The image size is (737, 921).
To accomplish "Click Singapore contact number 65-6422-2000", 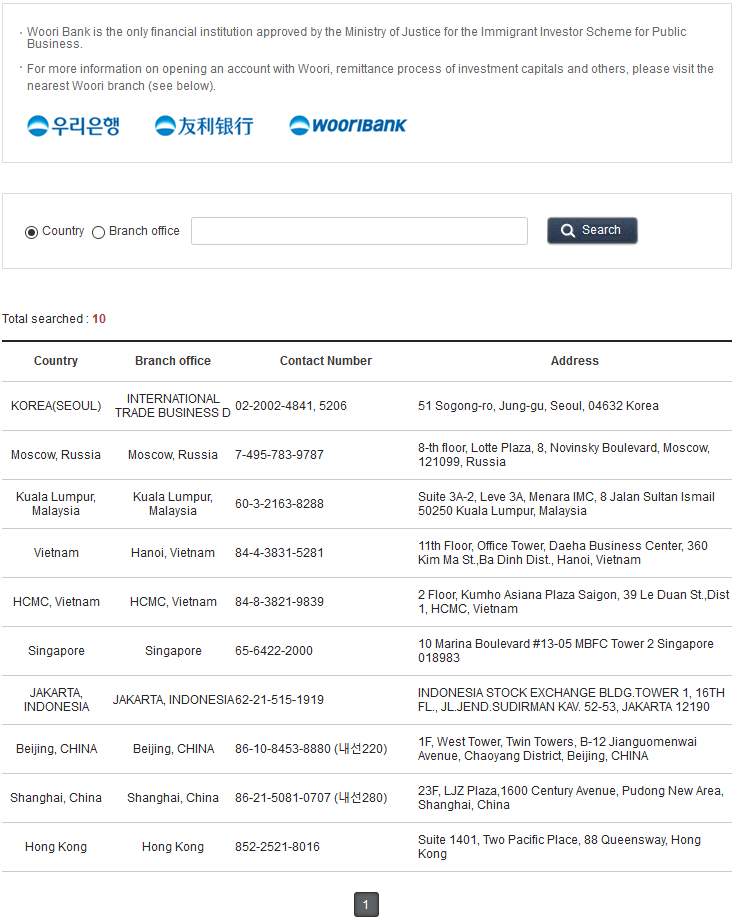I will pyautogui.click(x=274, y=651).
